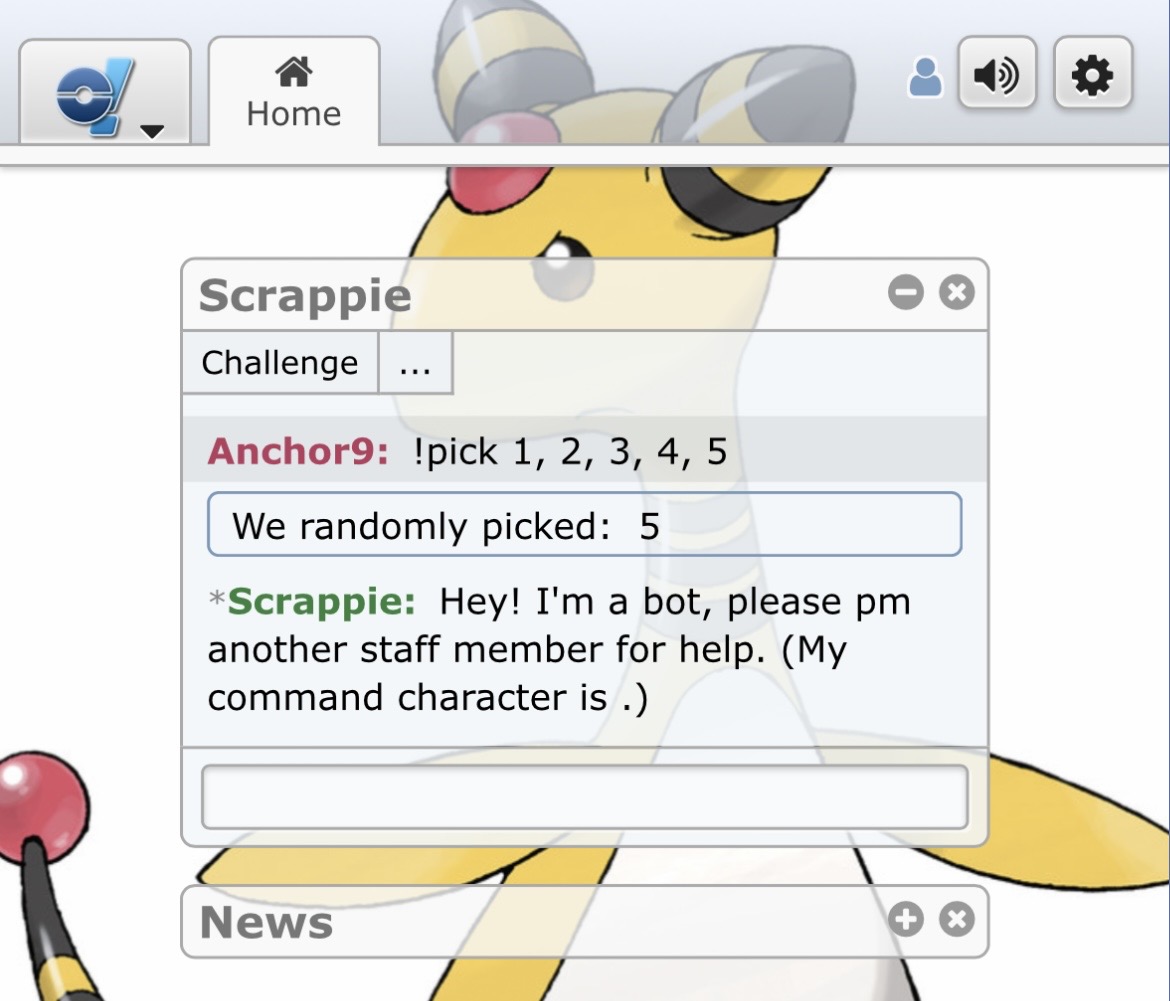1170x1001 pixels.
Task: Click Scrappie's bot help message text
Action: click(x=560, y=650)
